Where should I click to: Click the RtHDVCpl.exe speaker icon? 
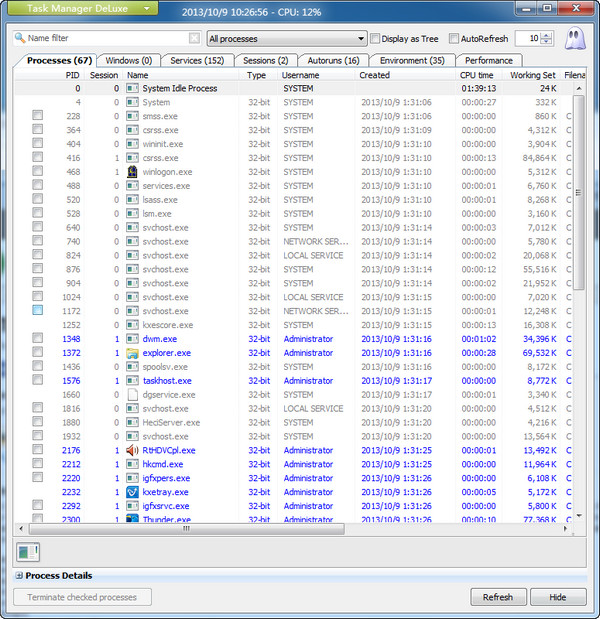(133, 450)
